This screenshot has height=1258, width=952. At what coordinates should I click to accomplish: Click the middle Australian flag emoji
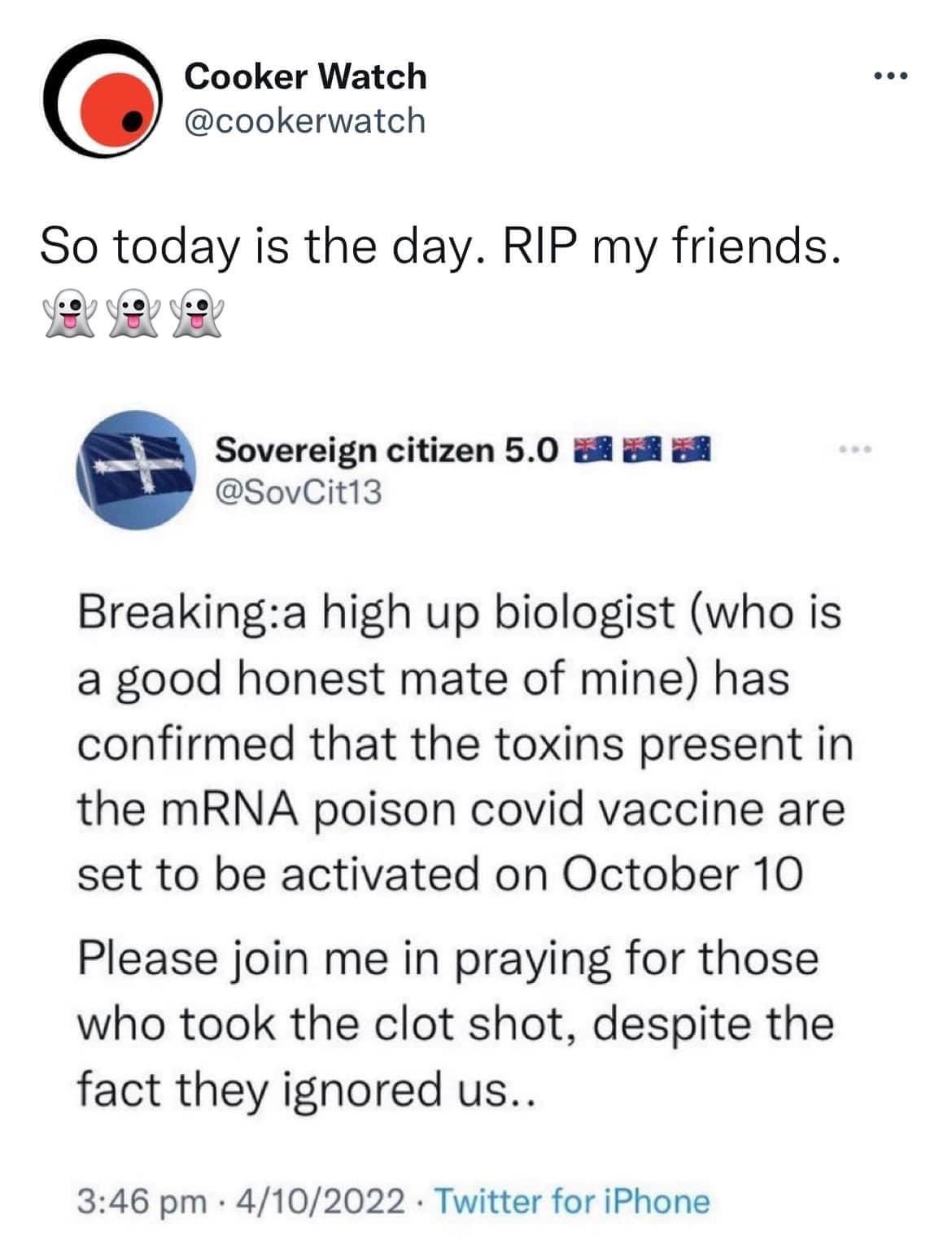point(640,448)
